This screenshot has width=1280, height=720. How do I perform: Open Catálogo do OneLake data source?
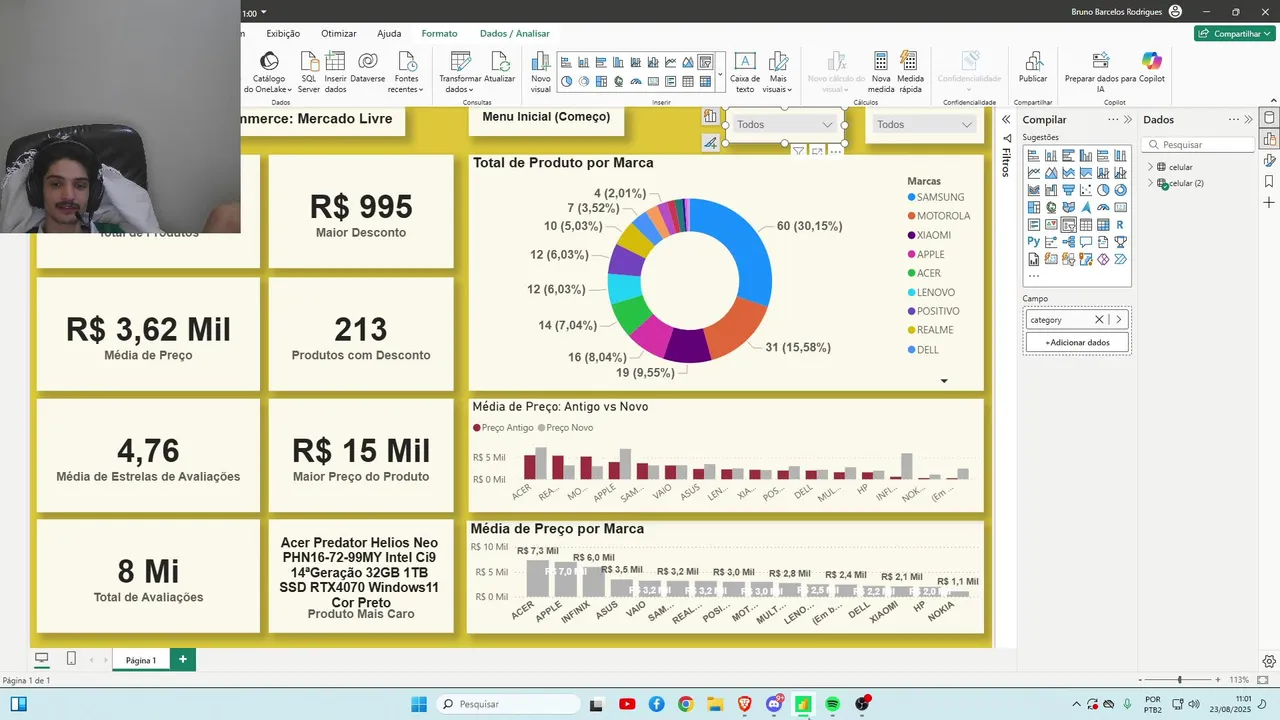pyautogui.click(x=268, y=72)
